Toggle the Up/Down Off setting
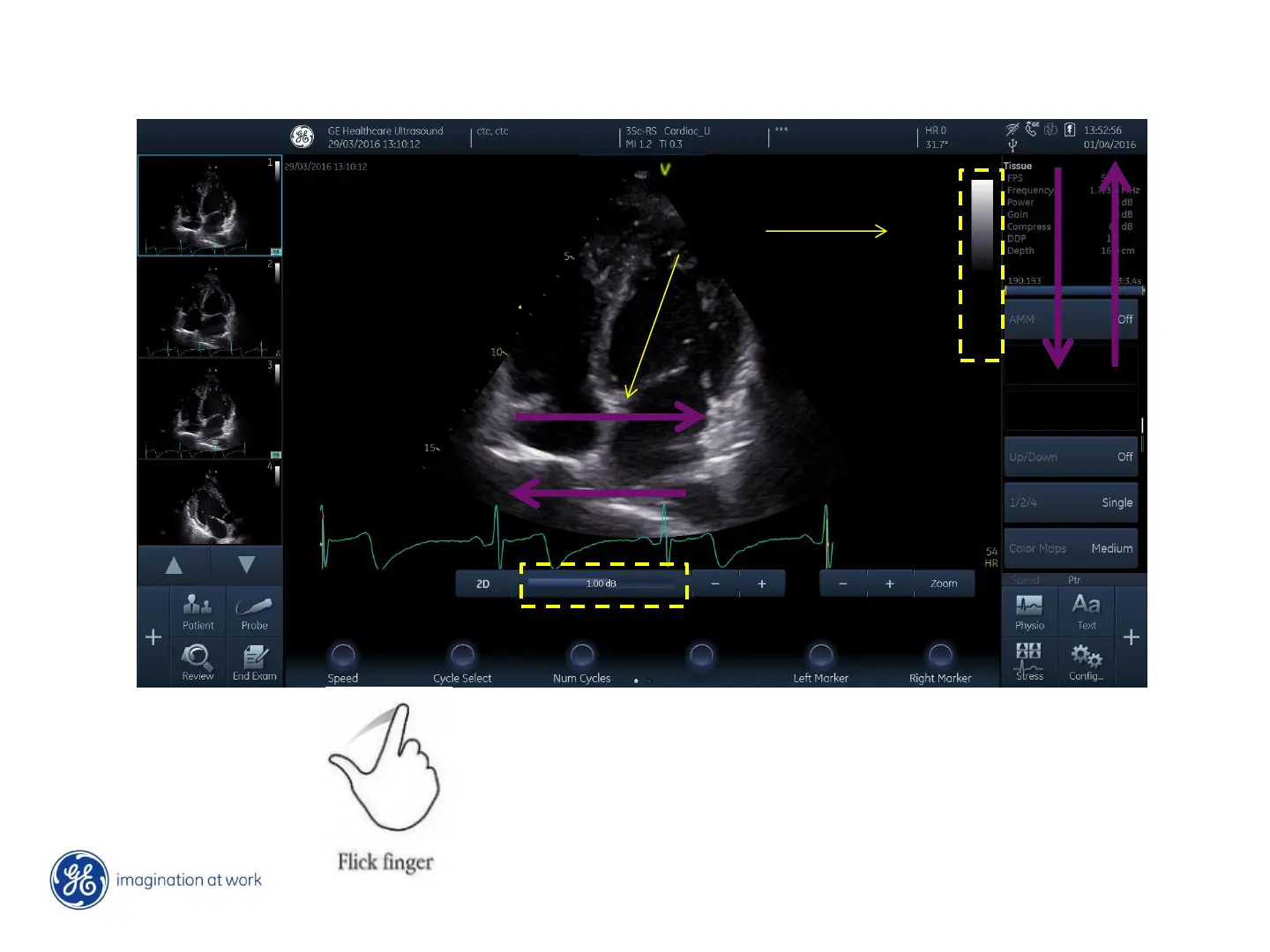The height and width of the screenshot is (952, 1270). pos(1071,457)
